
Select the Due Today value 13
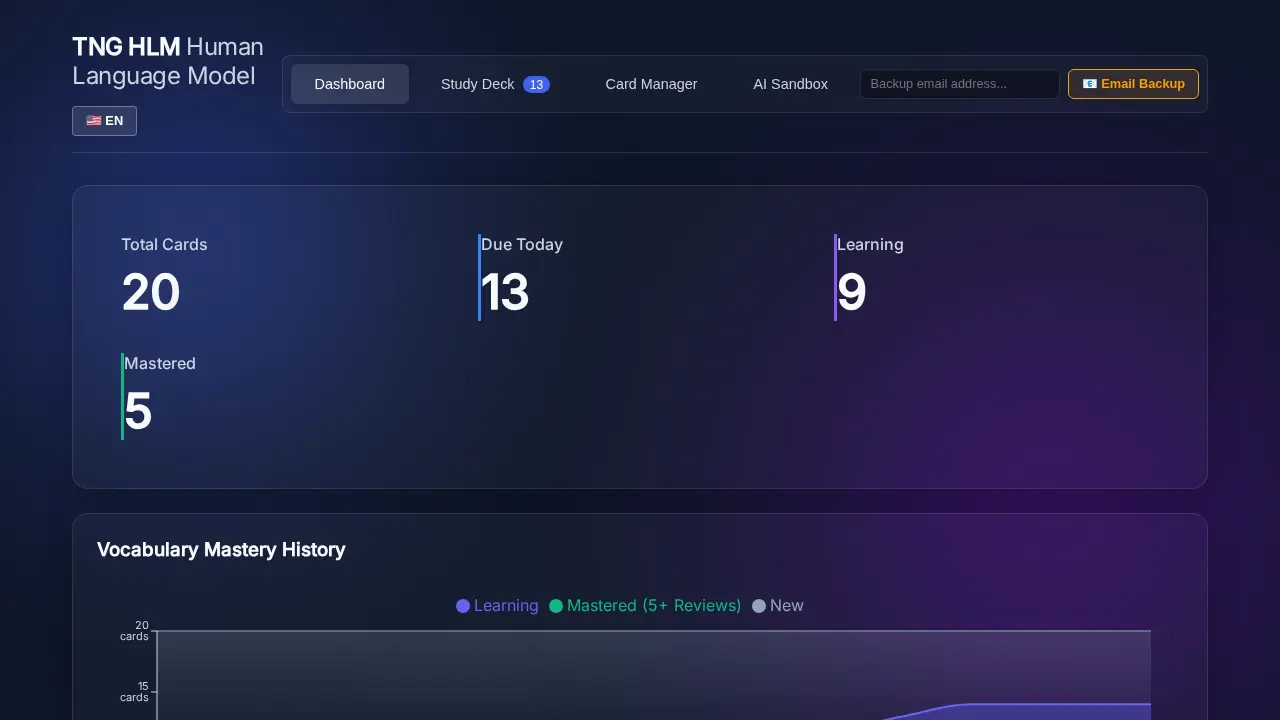[504, 293]
